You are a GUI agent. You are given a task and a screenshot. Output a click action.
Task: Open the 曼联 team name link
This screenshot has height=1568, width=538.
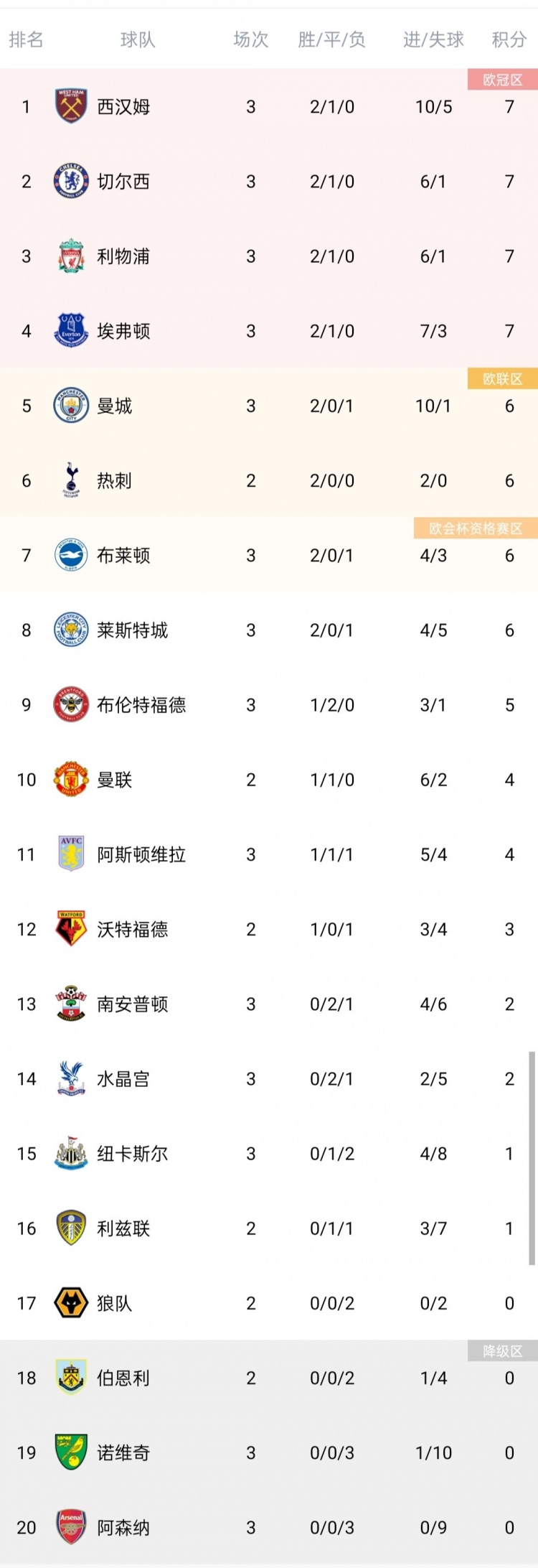[118, 780]
